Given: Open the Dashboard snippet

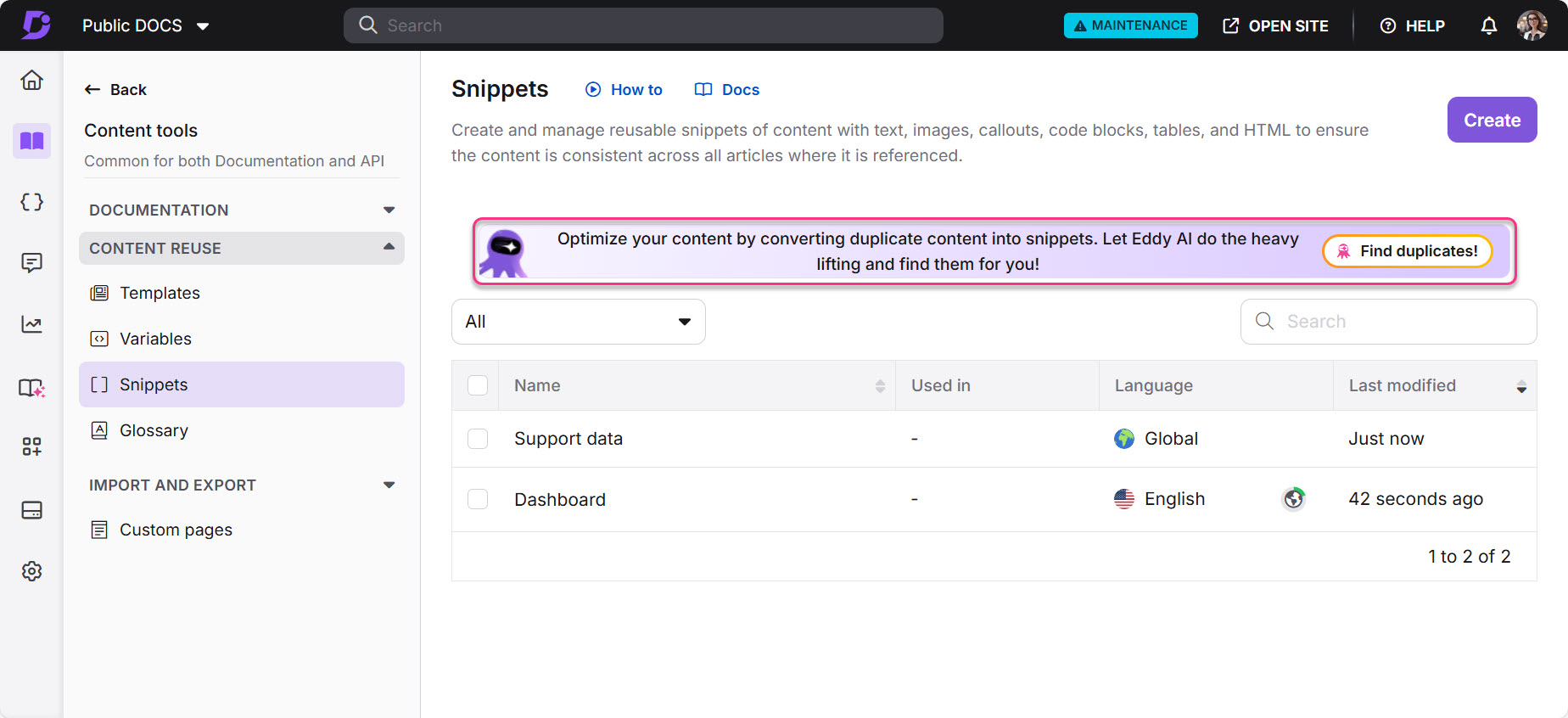Looking at the screenshot, I should pyautogui.click(x=560, y=499).
